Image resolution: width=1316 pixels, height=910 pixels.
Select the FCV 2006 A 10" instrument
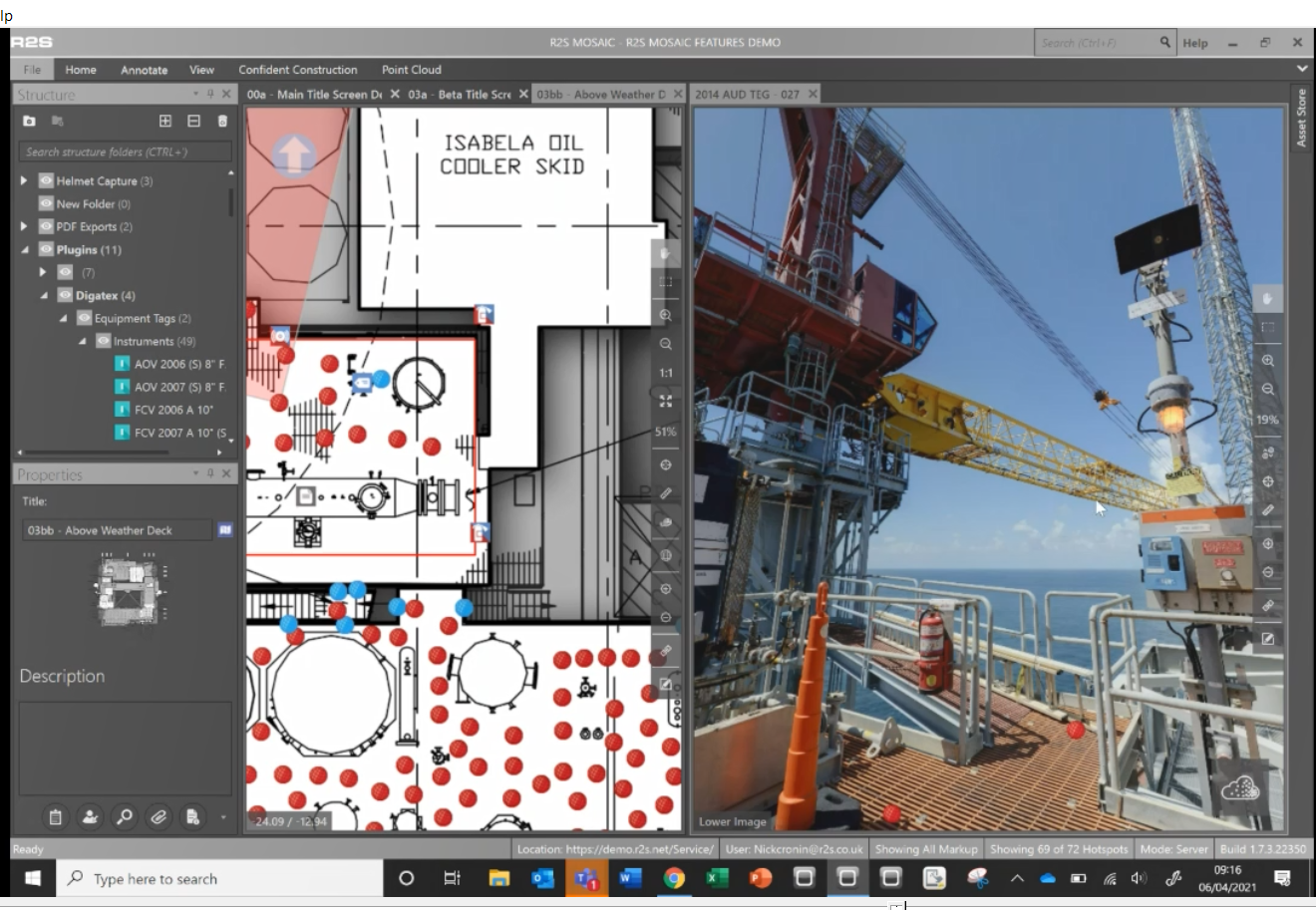(x=164, y=410)
